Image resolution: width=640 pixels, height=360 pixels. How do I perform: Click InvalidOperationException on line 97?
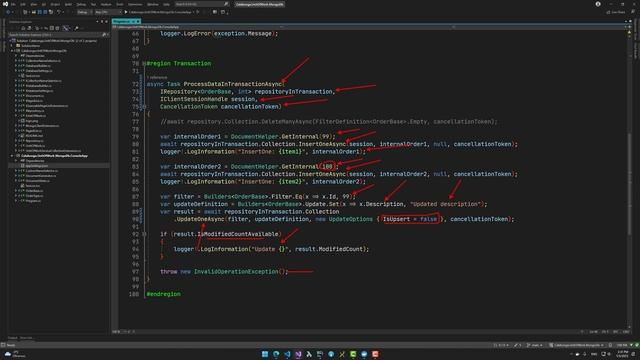point(236,271)
